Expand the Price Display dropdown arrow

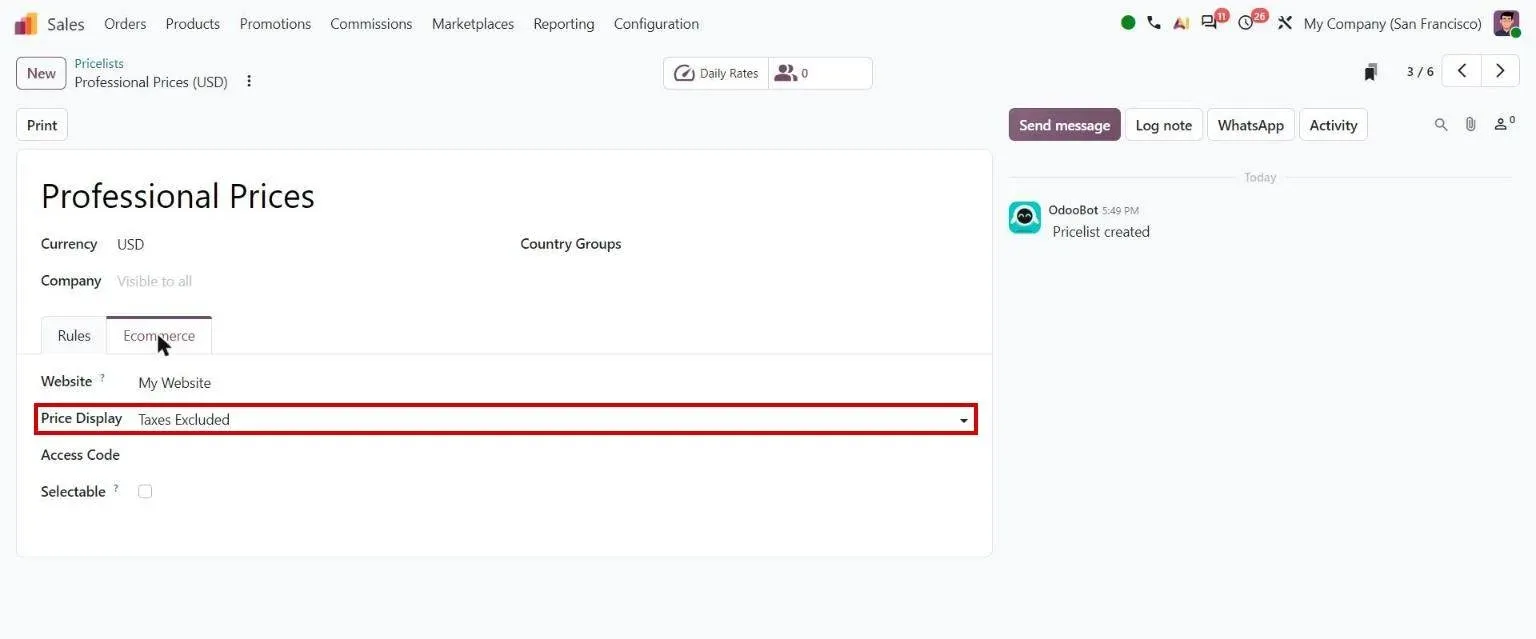[x=964, y=420]
